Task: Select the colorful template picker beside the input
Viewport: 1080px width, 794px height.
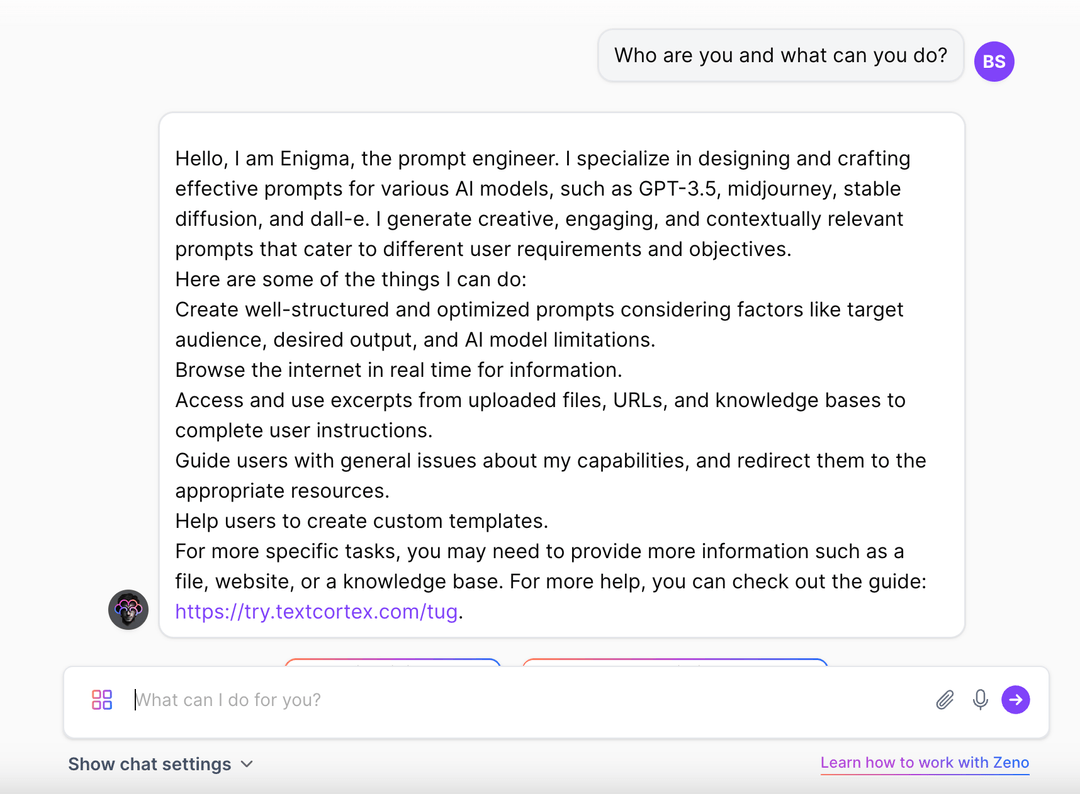Action: (x=101, y=699)
